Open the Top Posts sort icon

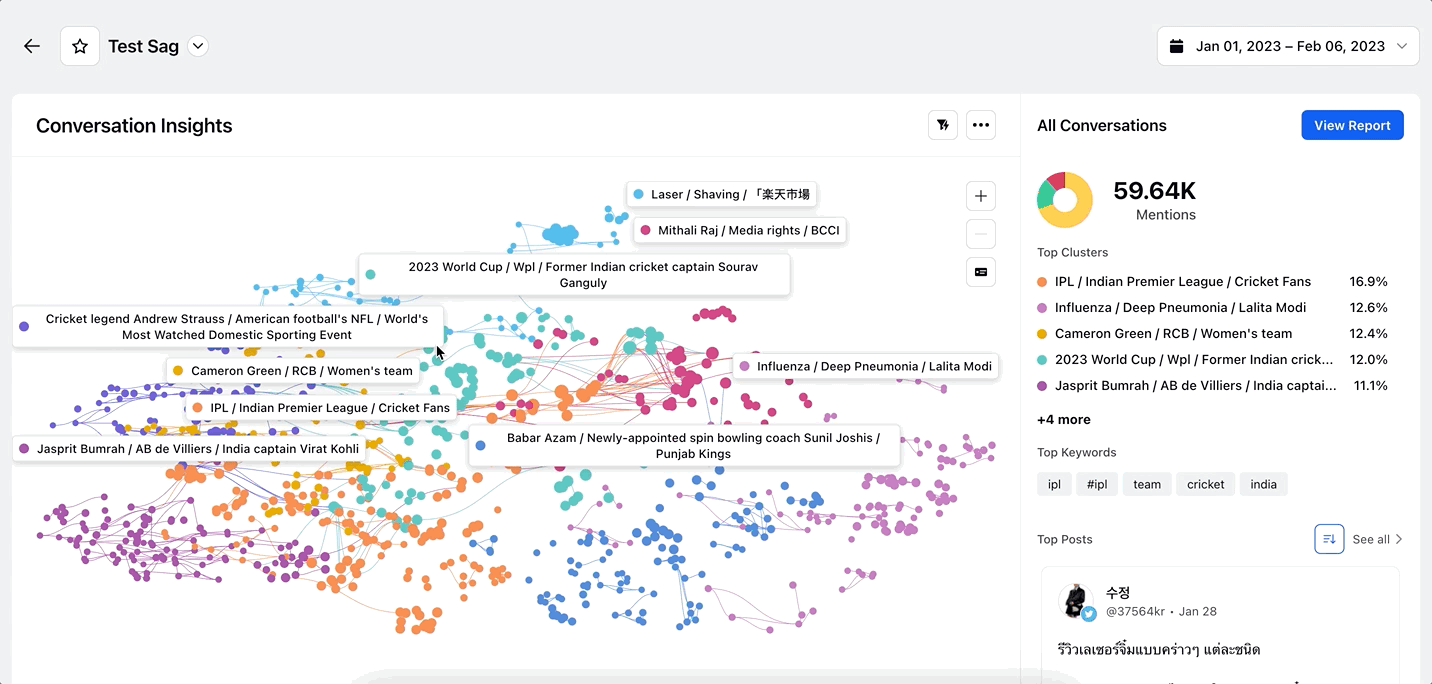click(1329, 539)
